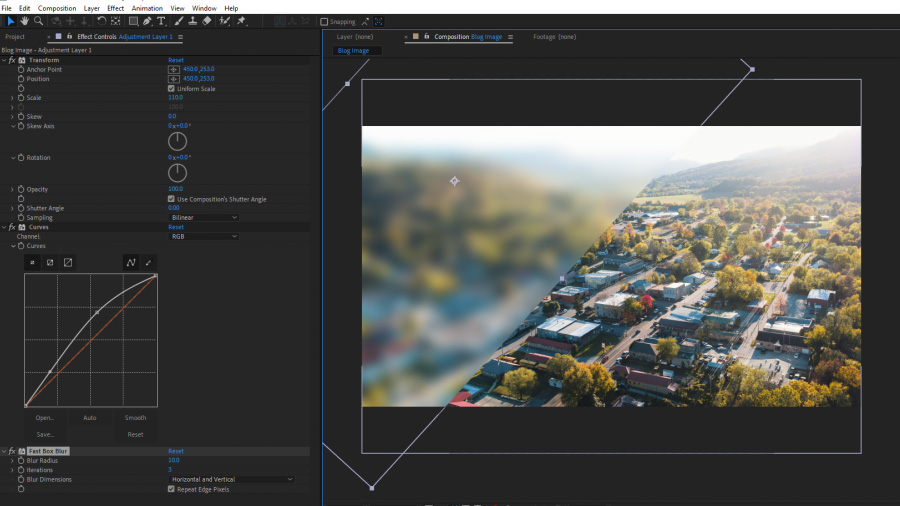Screen dimensions: 900x506
Task: Toggle the Fast Box Blur fx switch
Action: click(12, 451)
